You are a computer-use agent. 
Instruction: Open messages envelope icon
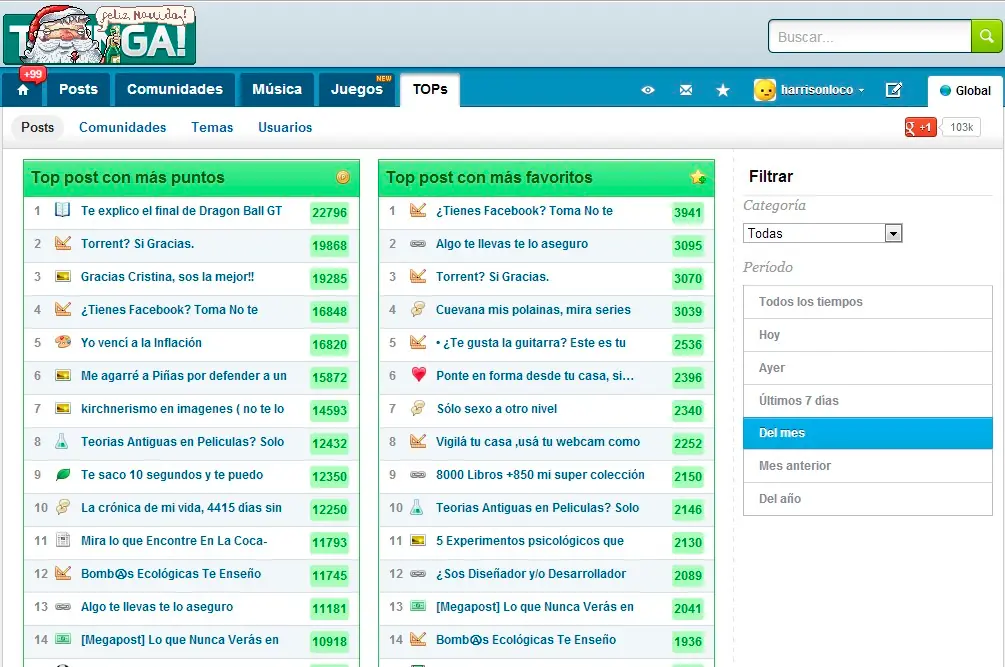pos(685,90)
